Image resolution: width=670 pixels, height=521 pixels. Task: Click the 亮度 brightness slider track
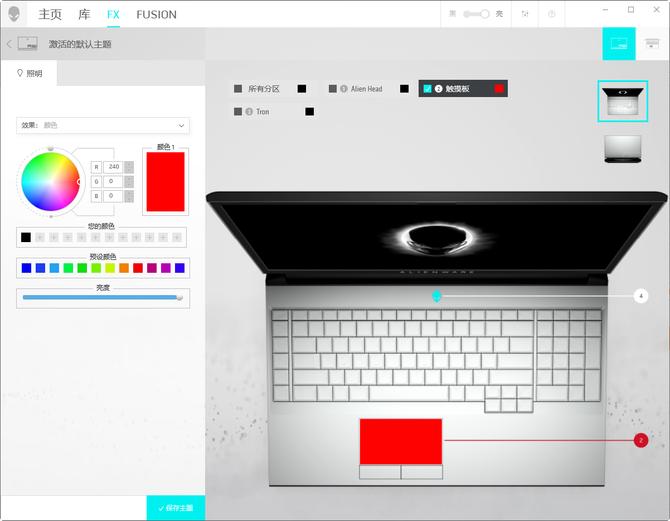pyautogui.click(x=103, y=297)
